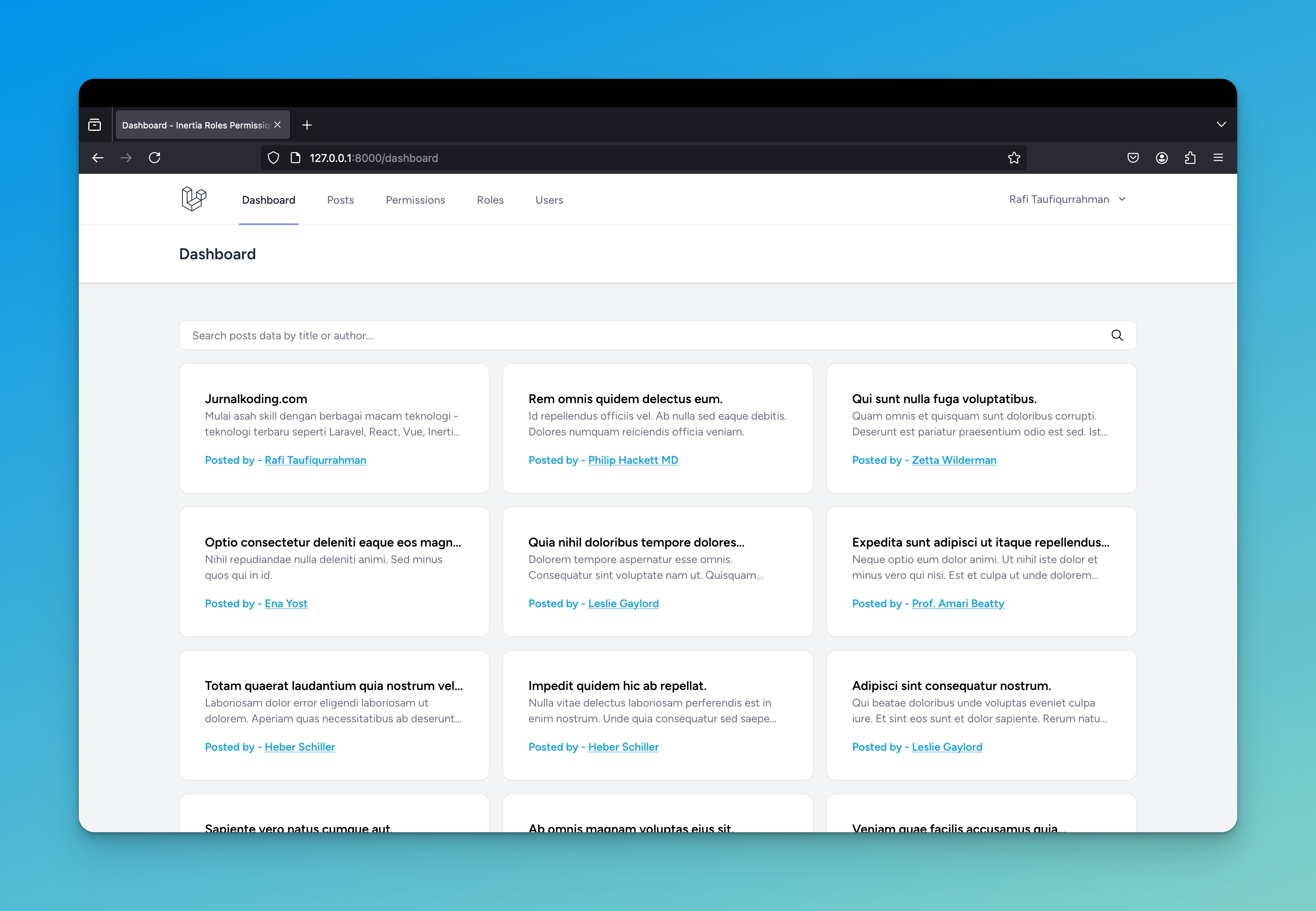
Task: Open the extensions puzzle icon
Action: 1190,158
